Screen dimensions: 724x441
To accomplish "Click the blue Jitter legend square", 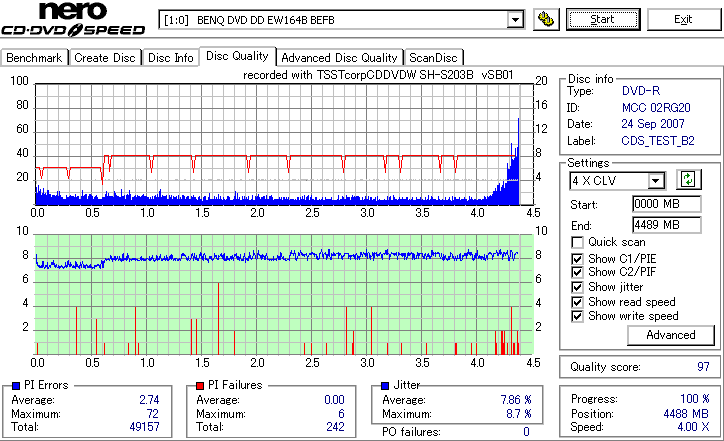I will click(385, 386).
